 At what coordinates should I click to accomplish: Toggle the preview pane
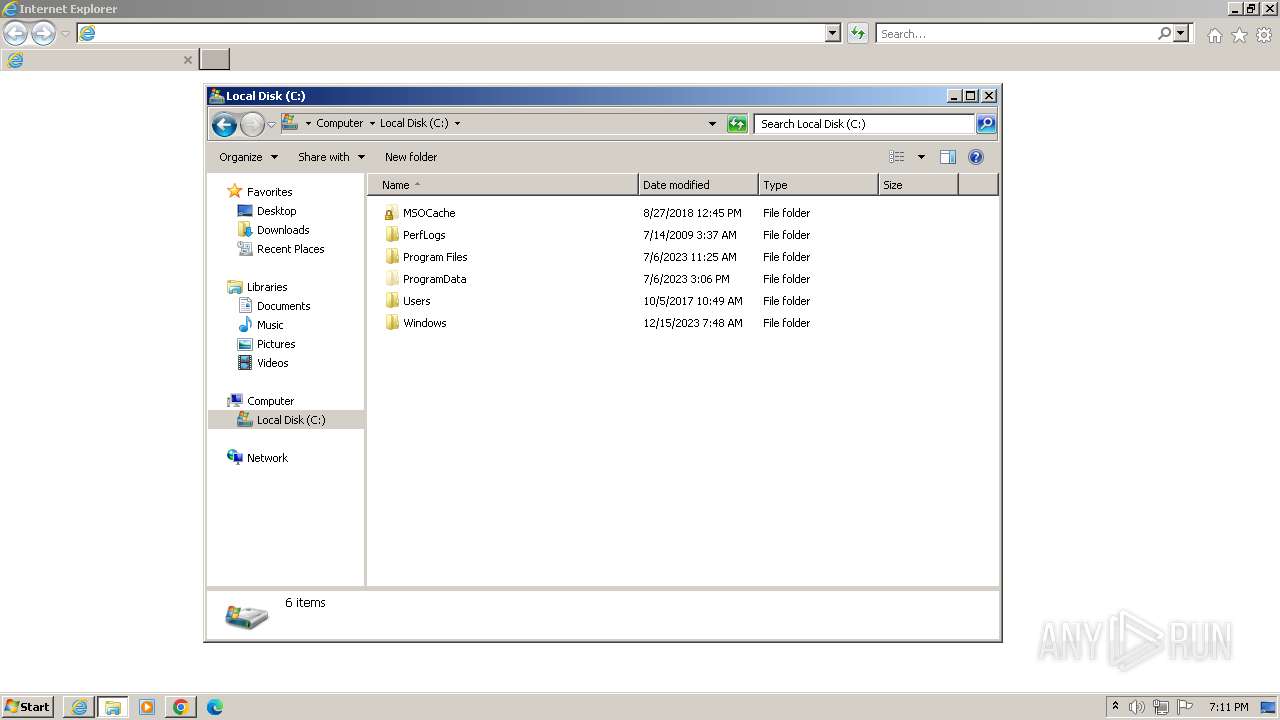pos(948,157)
